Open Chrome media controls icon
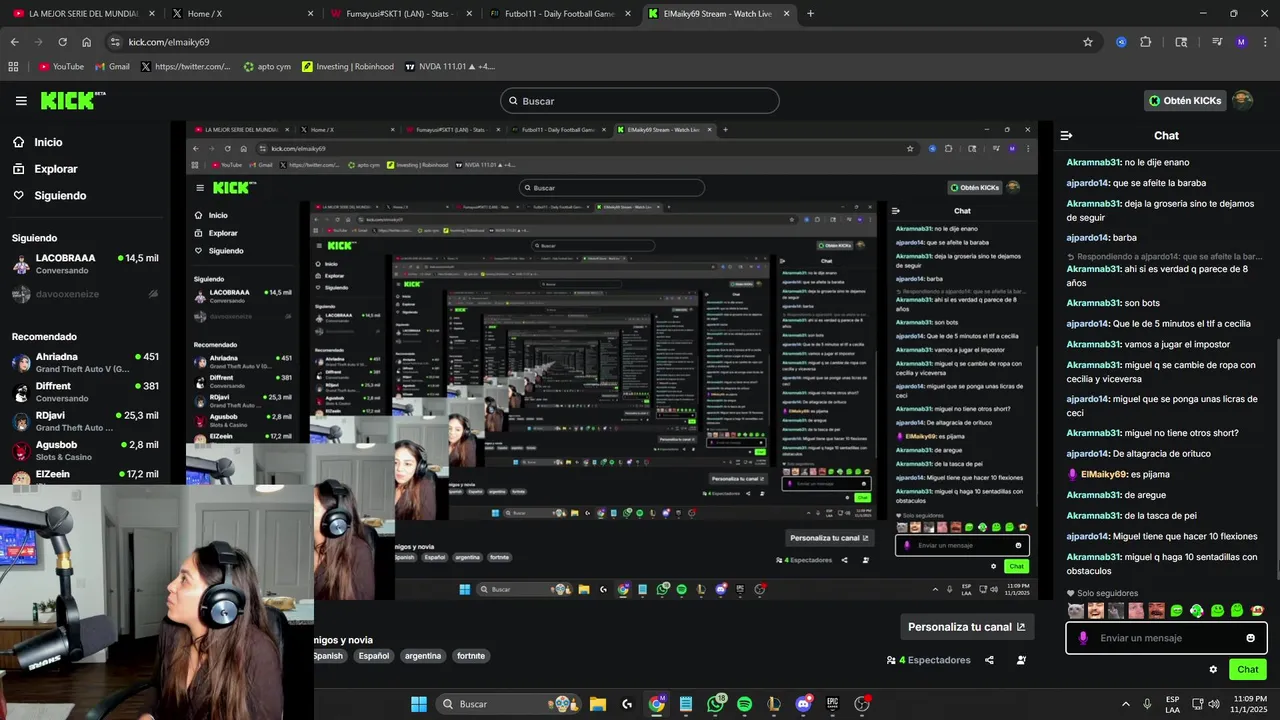 [1217, 42]
